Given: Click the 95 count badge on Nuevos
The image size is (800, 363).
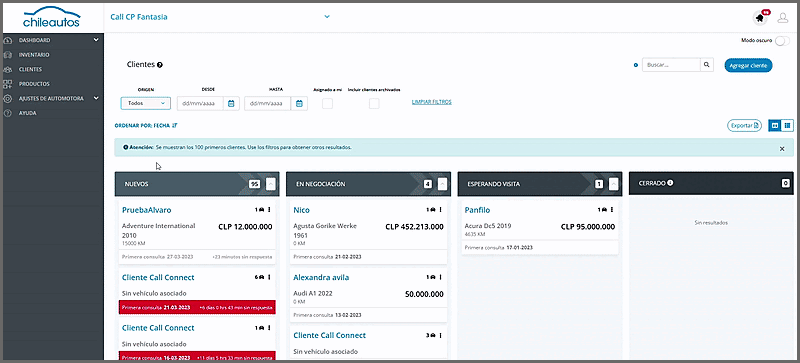Looking at the screenshot, I should [x=254, y=184].
